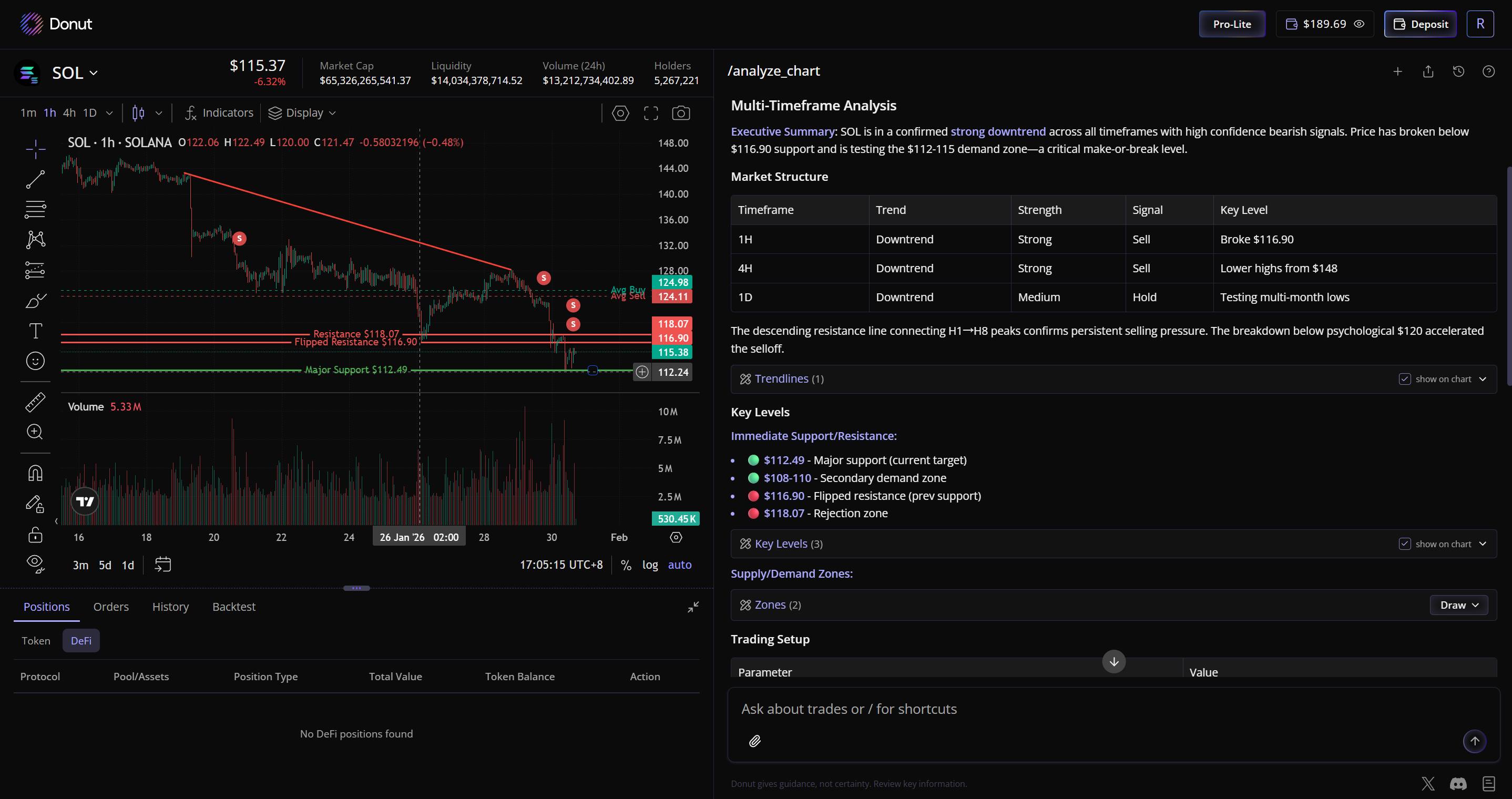This screenshot has width=1512, height=799.
Task: Select the crosshair cursor tool
Action: [35, 150]
